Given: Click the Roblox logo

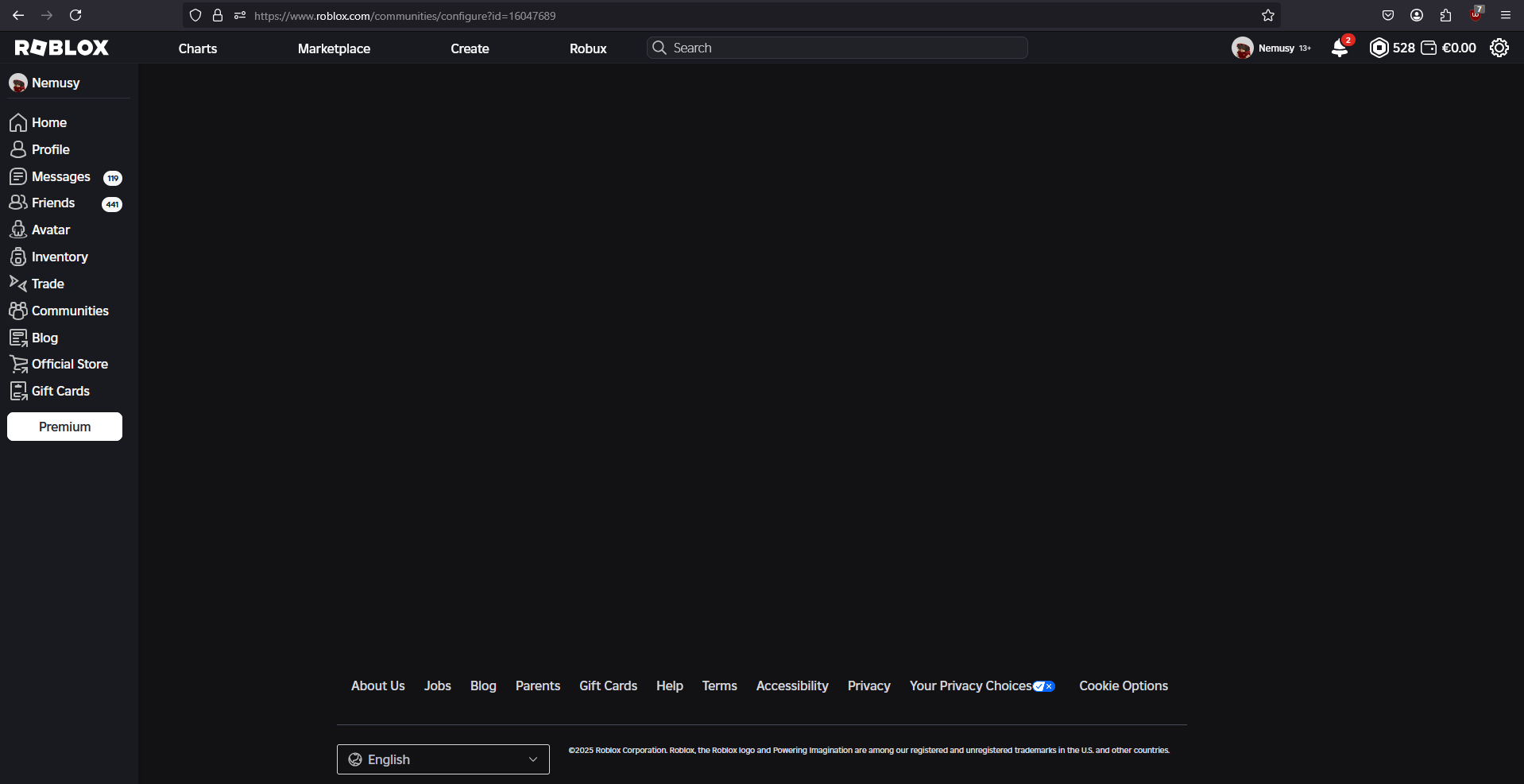Looking at the screenshot, I should (61, 47).
